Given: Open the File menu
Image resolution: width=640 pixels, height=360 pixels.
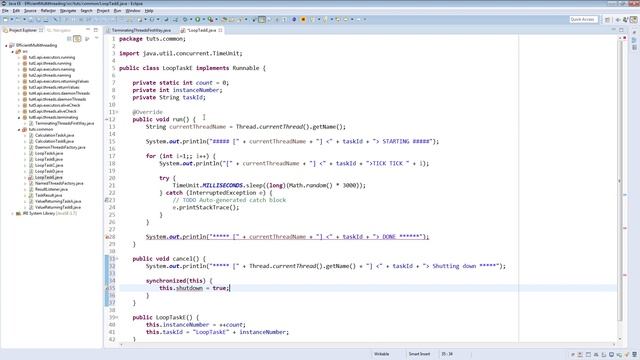Looking at the screenshot, I should [x=5, y=11].
